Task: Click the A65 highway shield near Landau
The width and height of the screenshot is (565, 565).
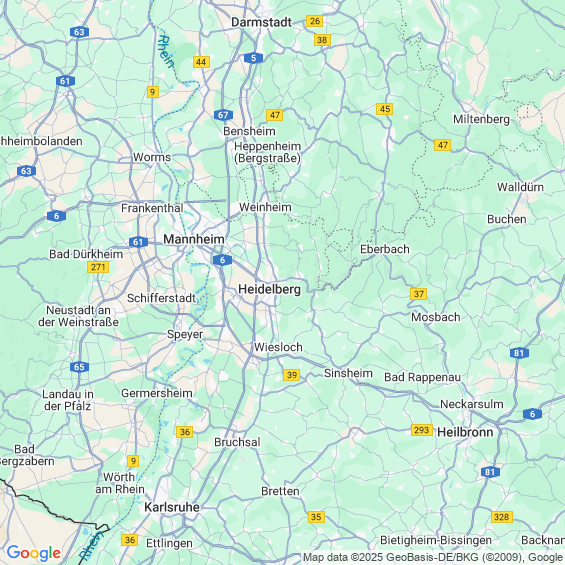Action: click(79, 367)
